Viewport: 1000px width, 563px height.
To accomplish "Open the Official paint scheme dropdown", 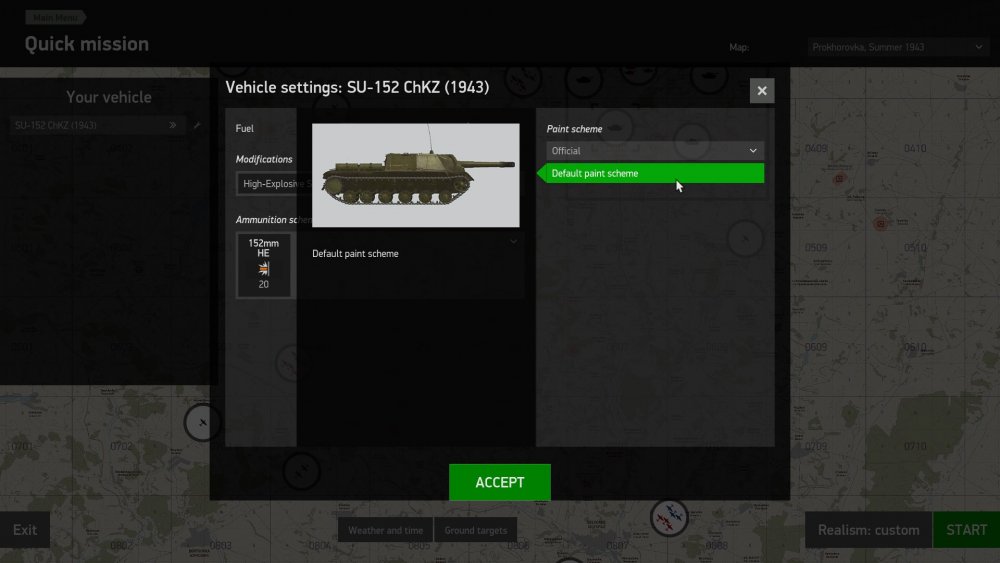I will [x=655, y=150].
